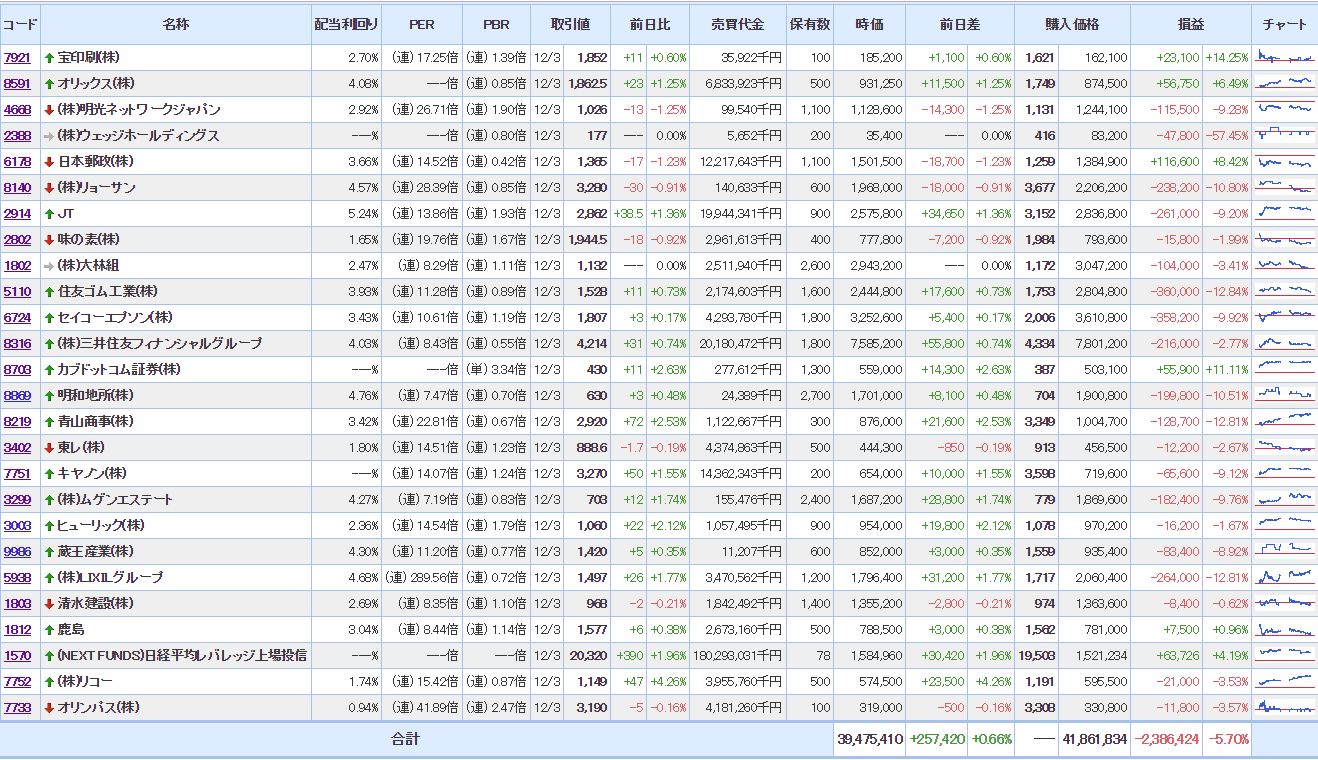Click the up arrow icon beside JT
Viewport: 1318px width, 760px height.
tap(49, 213)
